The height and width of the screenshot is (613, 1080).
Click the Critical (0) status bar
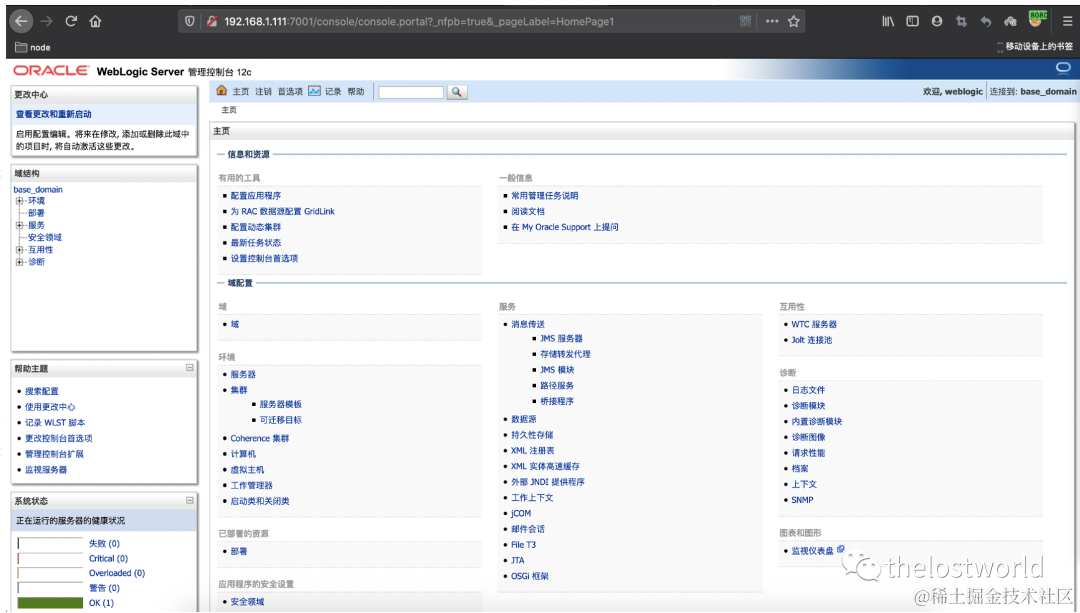tap(50, 559)
